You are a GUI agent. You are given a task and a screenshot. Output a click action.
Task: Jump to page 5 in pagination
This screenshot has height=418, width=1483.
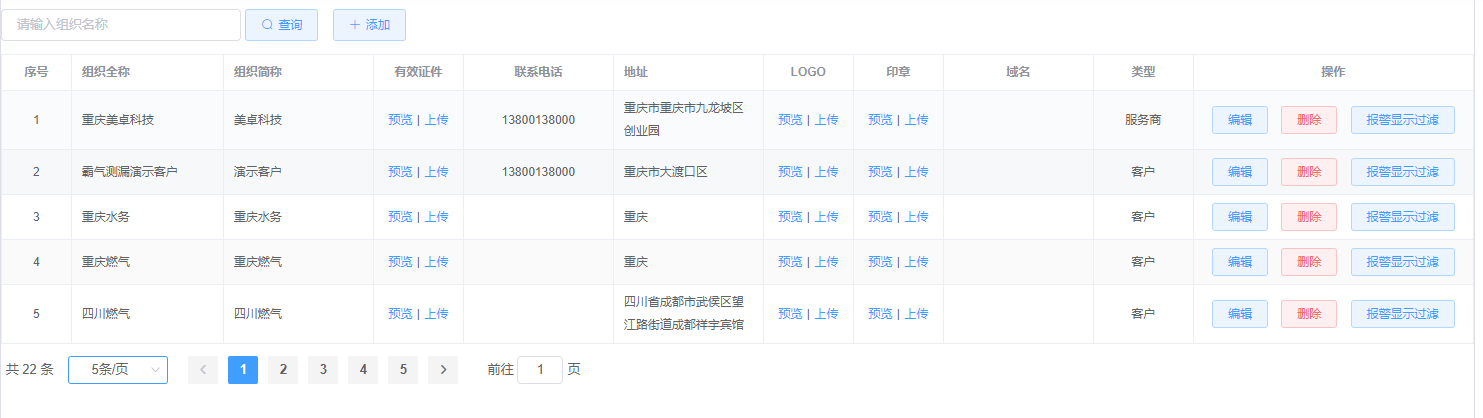click(403, 370)
